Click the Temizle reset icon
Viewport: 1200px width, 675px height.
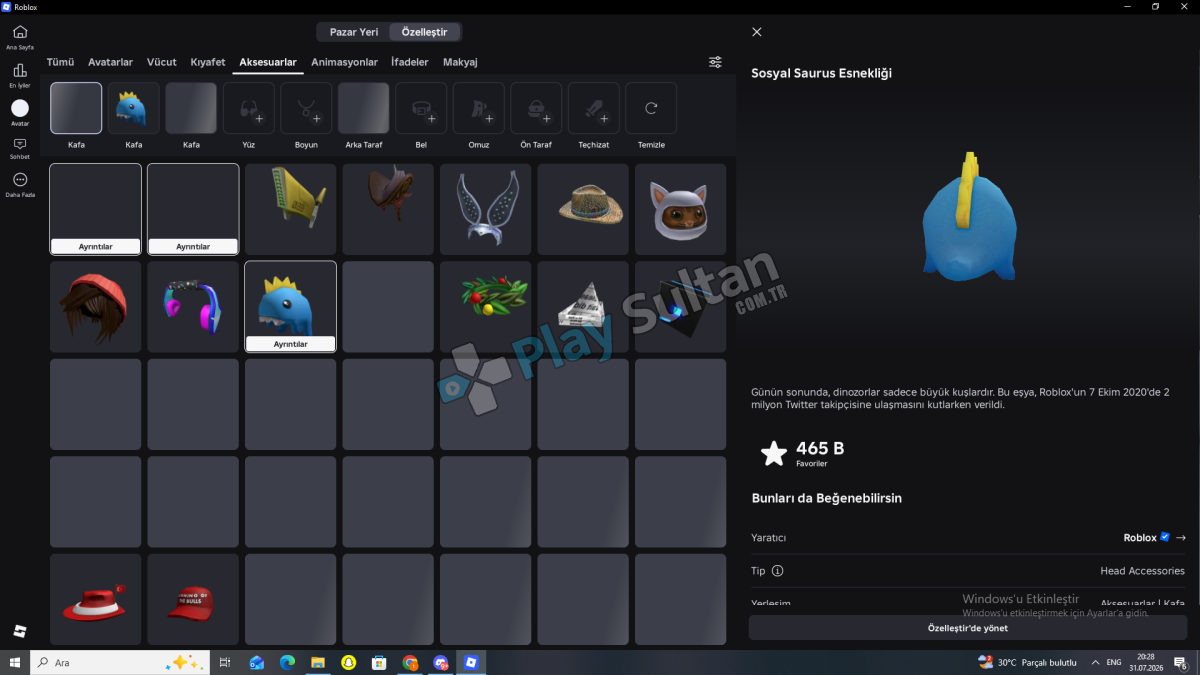[651, 108]
